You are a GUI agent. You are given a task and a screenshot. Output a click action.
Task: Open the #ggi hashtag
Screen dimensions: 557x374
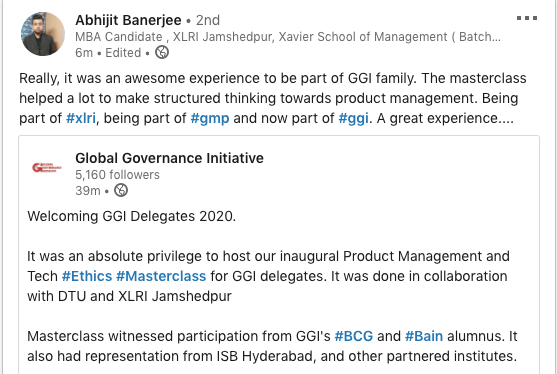coord(353,118)
